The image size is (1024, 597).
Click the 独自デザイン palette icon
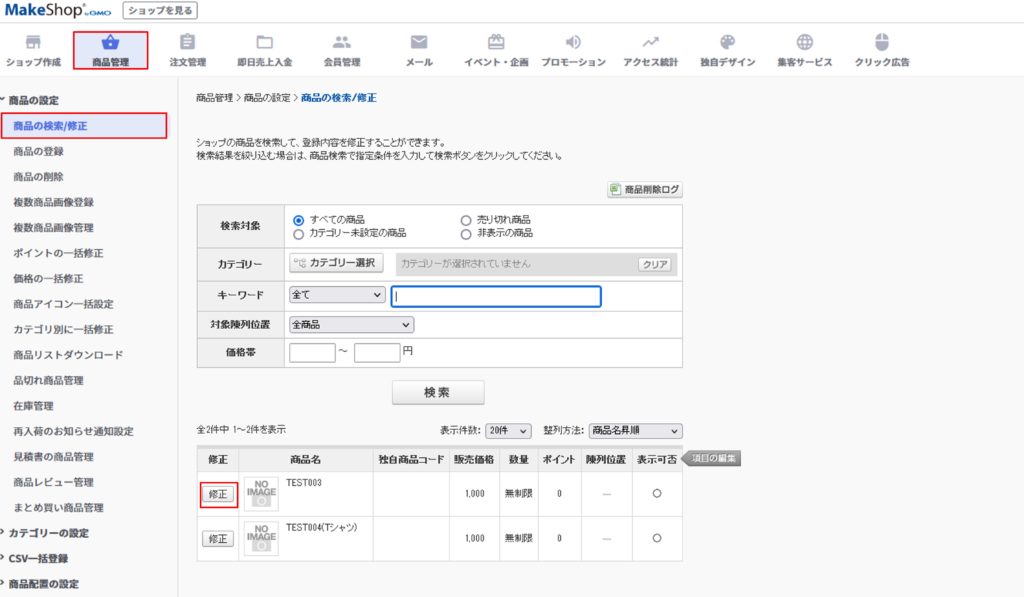727,42
